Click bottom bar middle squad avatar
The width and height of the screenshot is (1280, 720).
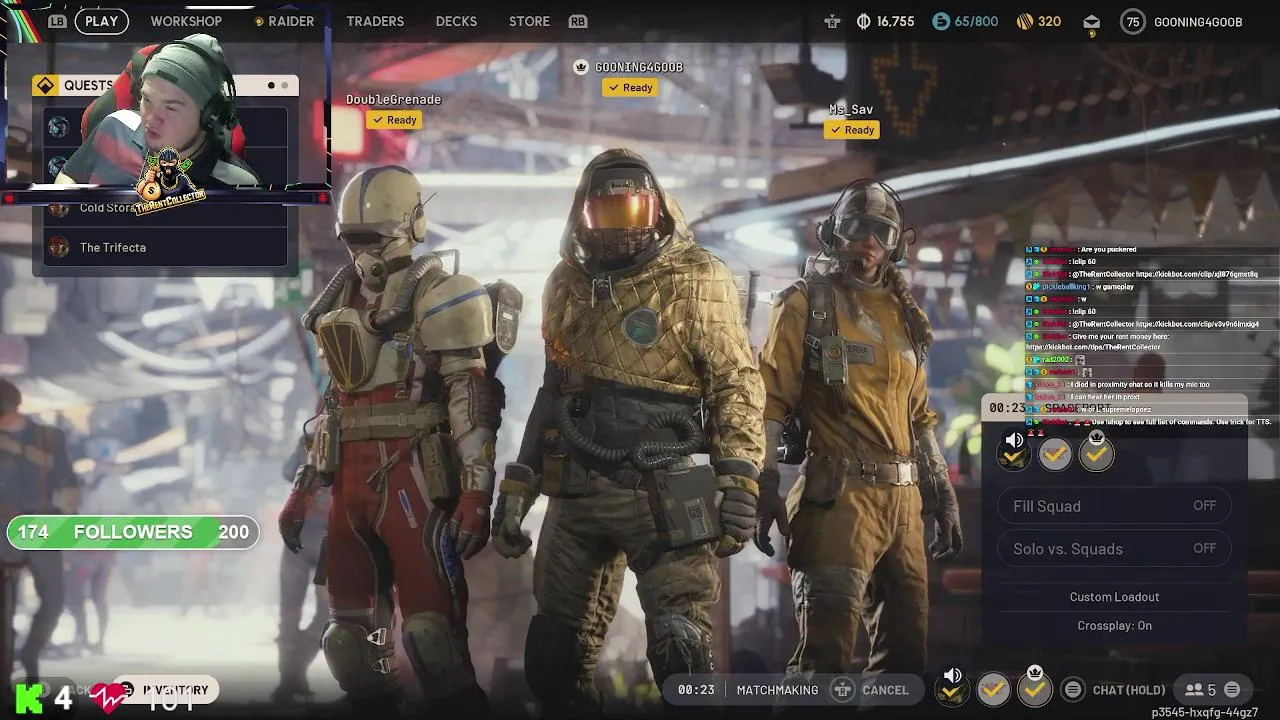pyautogui.click(x=993, y=690)
